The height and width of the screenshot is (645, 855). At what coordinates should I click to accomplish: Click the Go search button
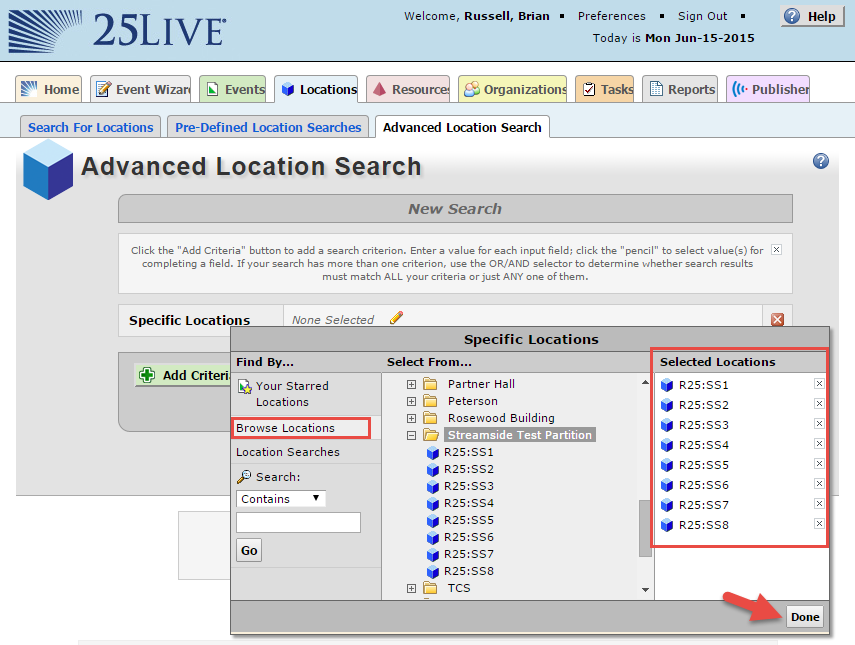[249, 550]
